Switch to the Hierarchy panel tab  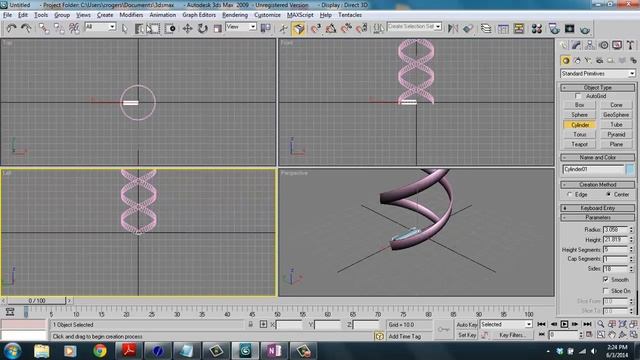[590, 45]
